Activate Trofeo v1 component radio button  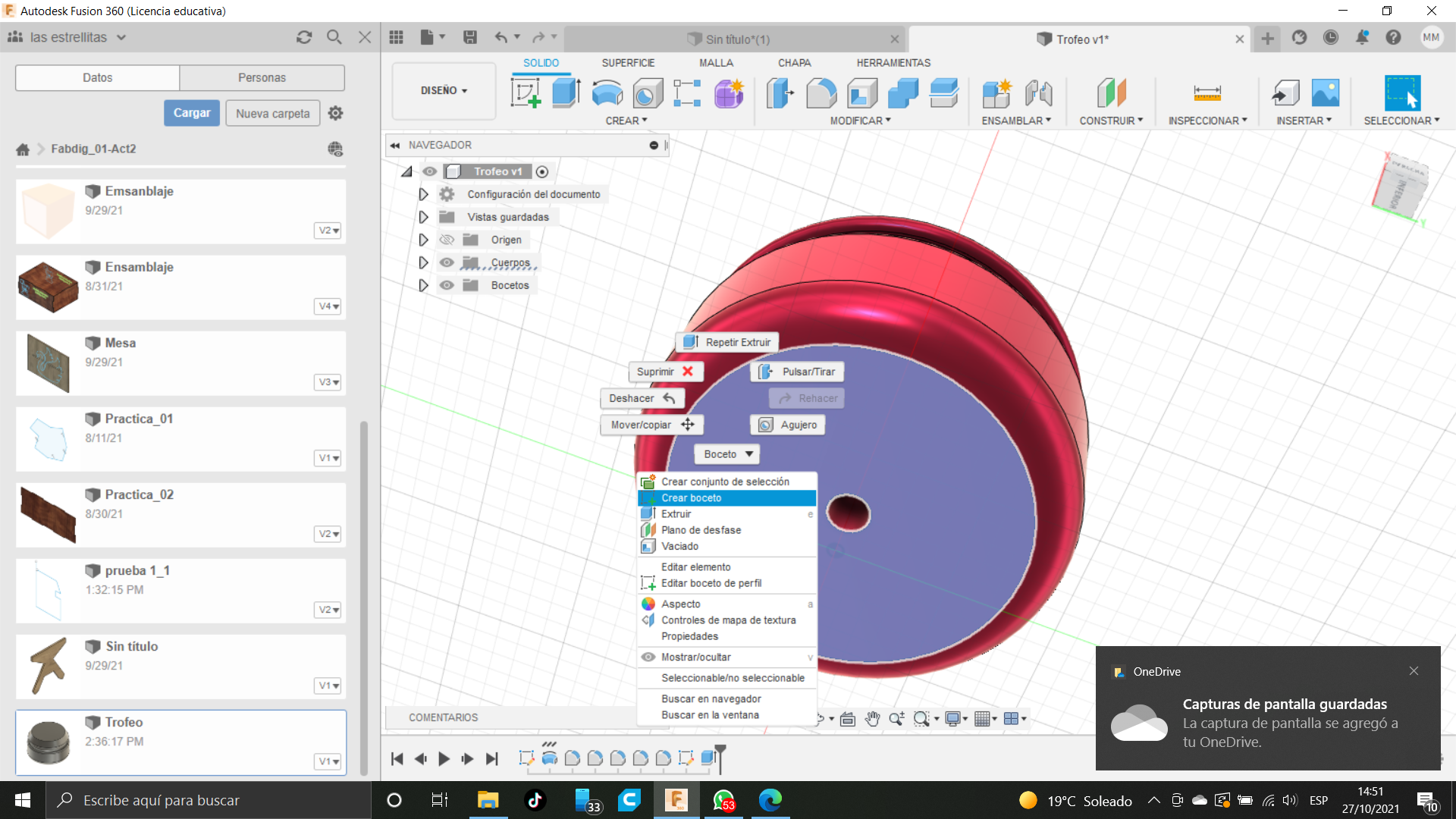tap(542, 171)
